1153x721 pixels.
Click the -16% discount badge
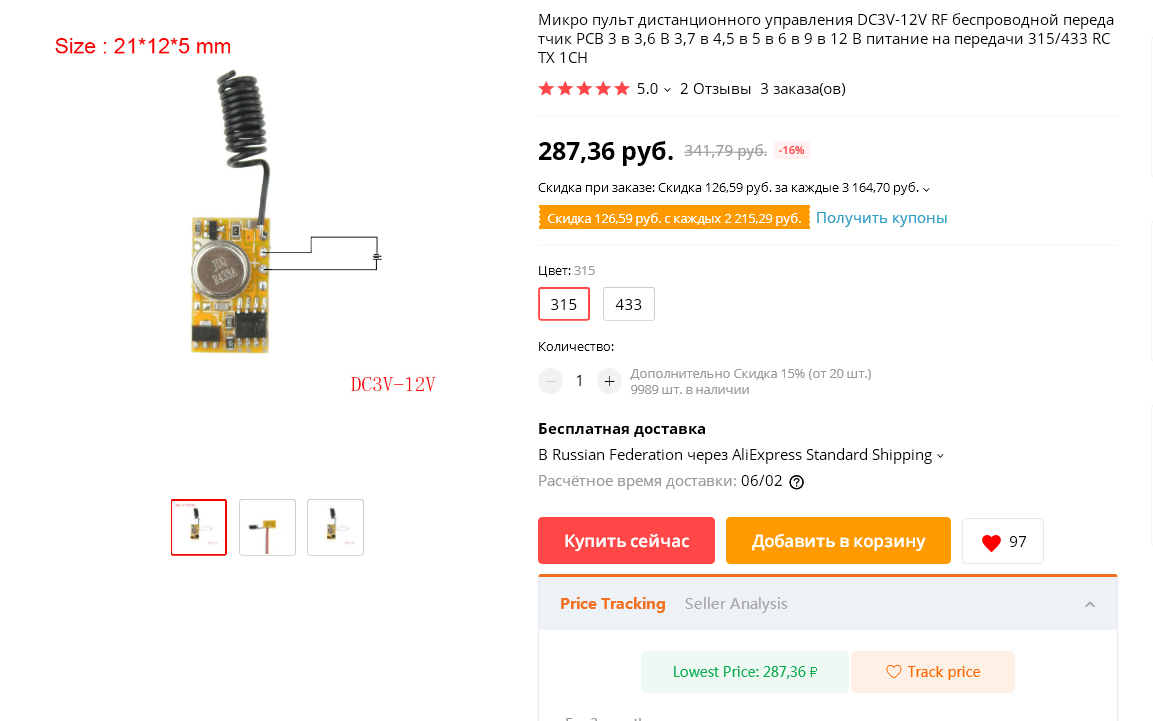pos(791,151)
